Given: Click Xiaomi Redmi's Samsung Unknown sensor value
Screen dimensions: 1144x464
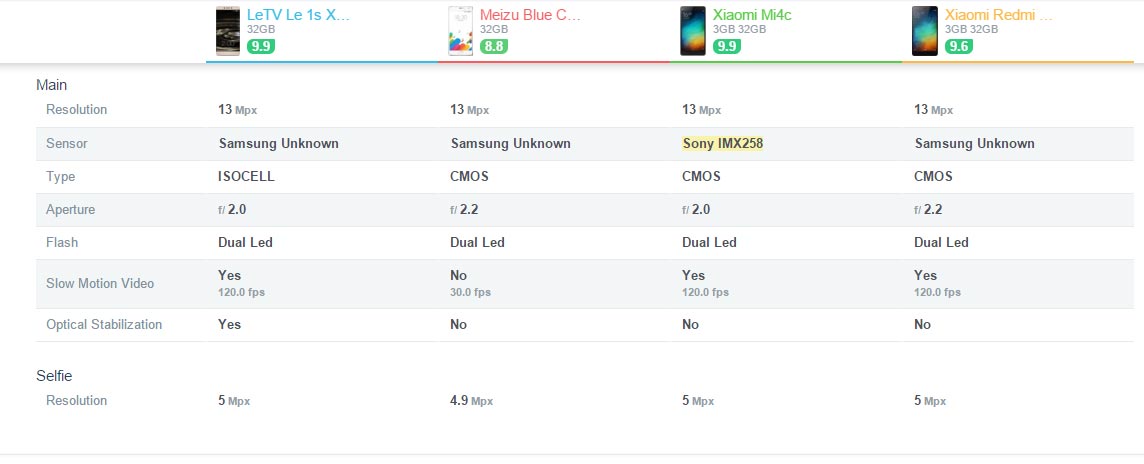Looking at the screenshot, I should pyautogui.click(x=975, y=144).
